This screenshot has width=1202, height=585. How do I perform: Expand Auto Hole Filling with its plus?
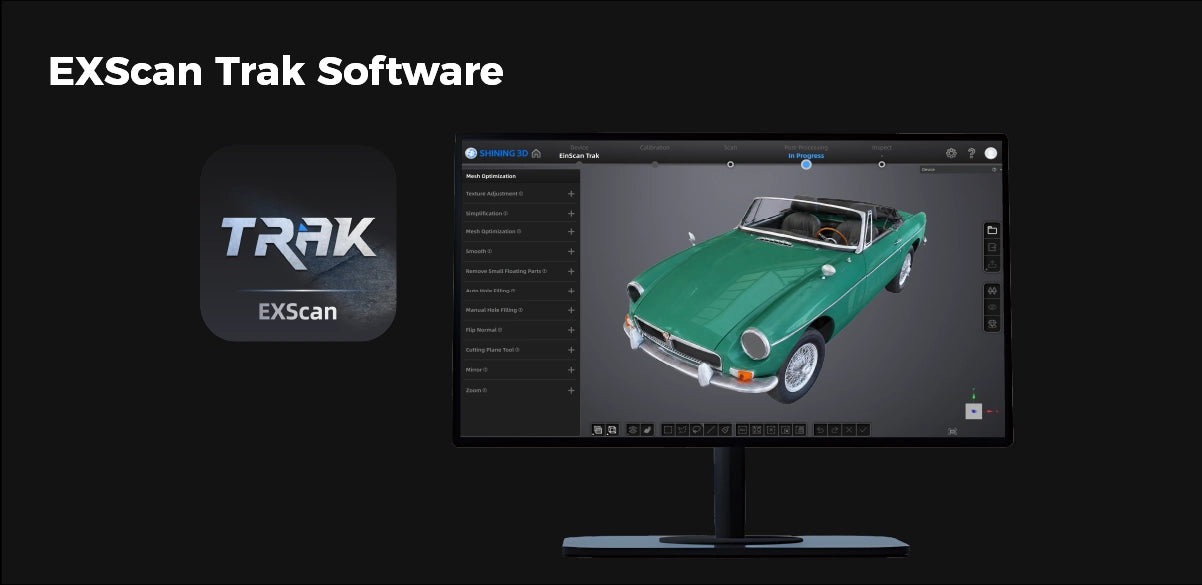pos(571,291)
